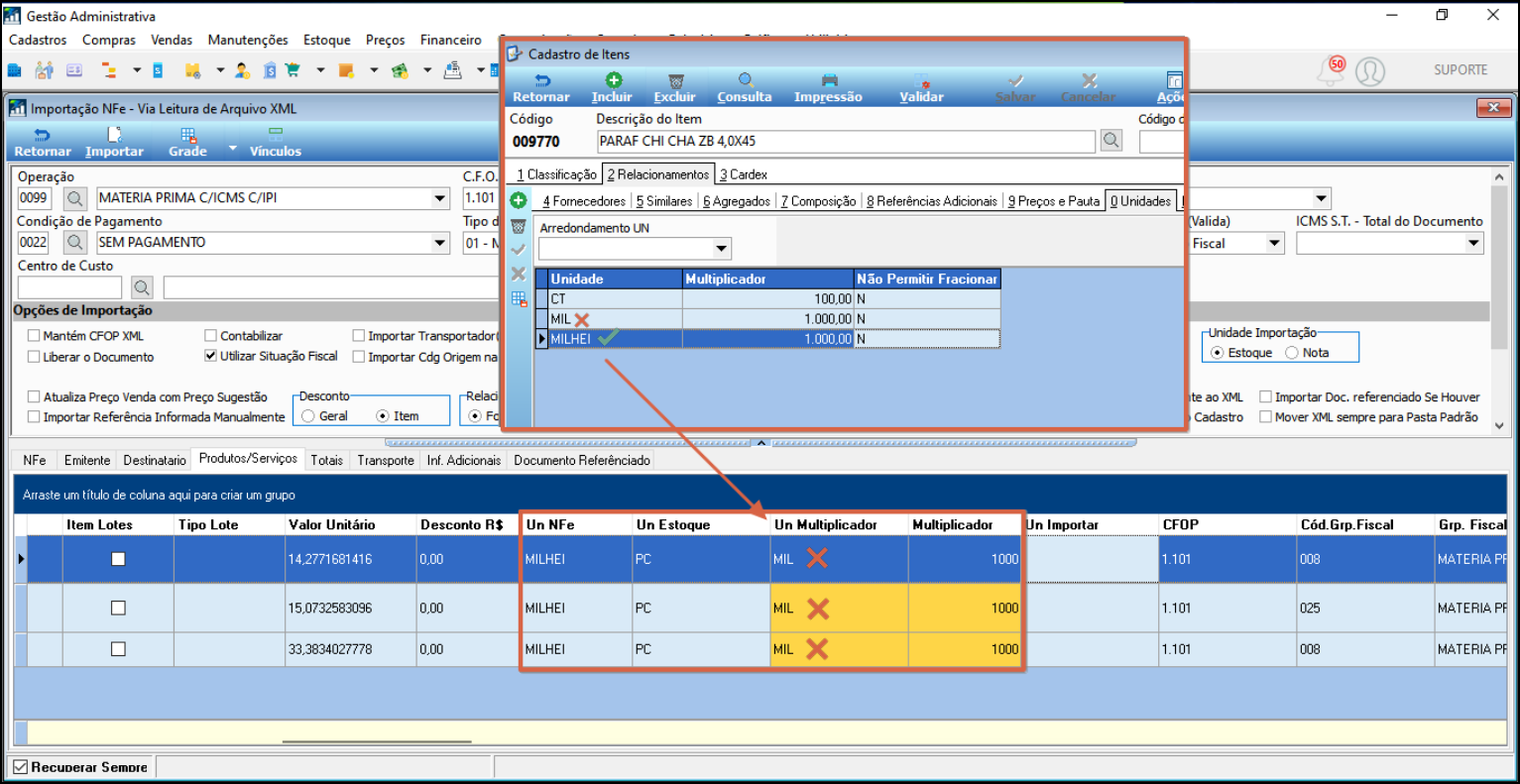The width and height of the screenshot is (1520, 784).
Task: Click Validar in Cadastro de Itens toolbar
Action: [x=922, y=87]
